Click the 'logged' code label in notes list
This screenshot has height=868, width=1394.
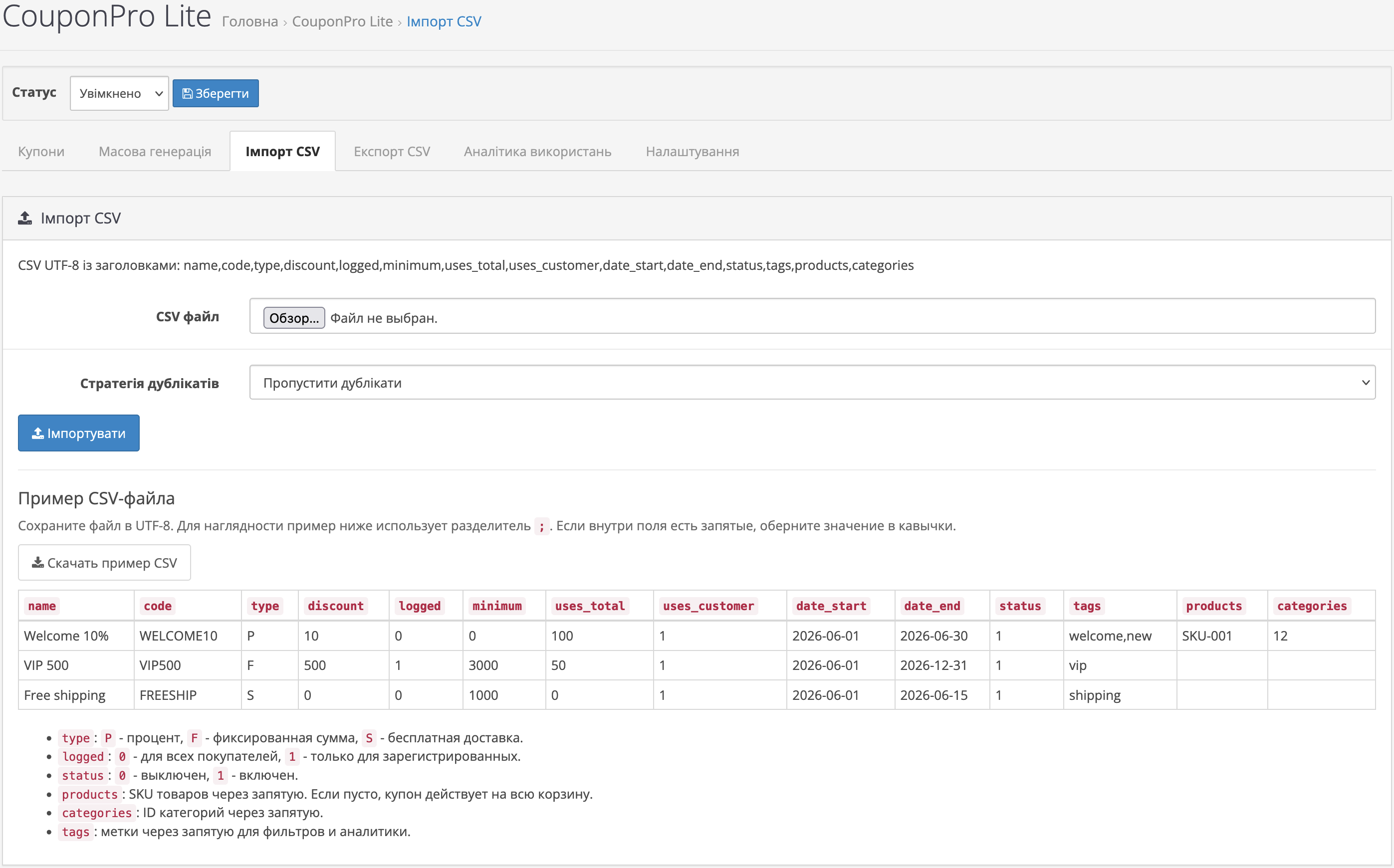coord(83,757)
